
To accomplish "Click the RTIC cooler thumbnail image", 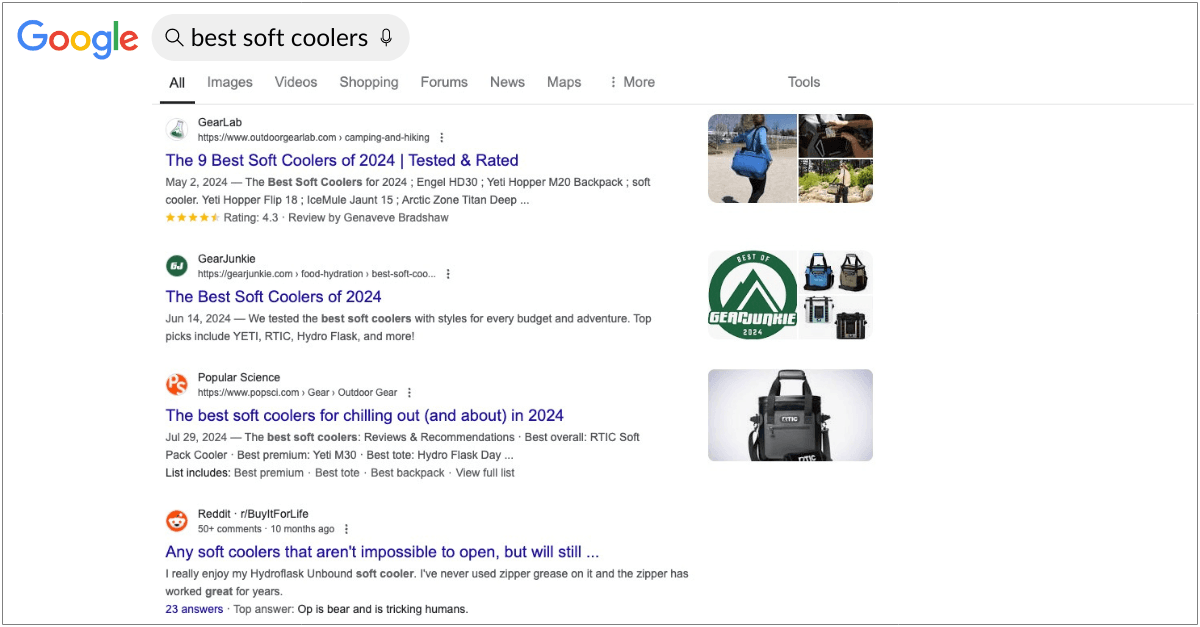I will click(x=790, y=415).
